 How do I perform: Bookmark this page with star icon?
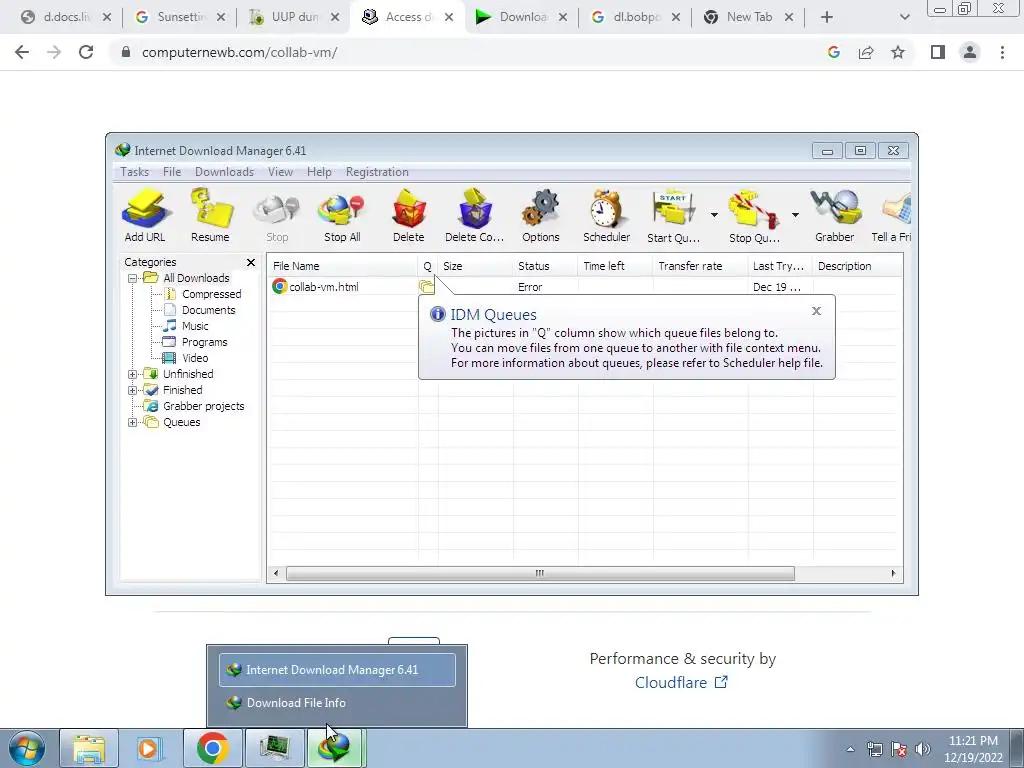pyautogui.click(x=898, y=52)
